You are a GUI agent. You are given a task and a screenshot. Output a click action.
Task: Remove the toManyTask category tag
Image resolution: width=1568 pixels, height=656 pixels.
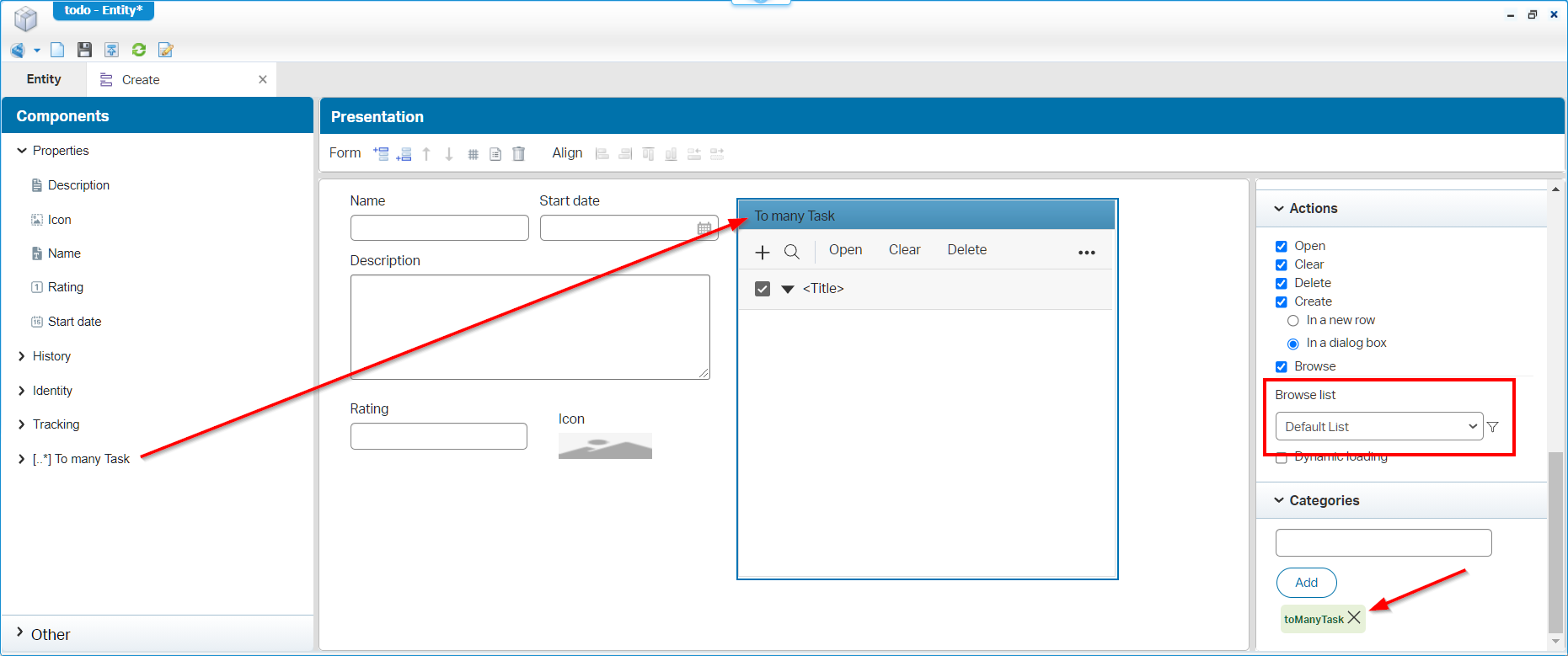pyautogui.click(x=1354, y=618)
